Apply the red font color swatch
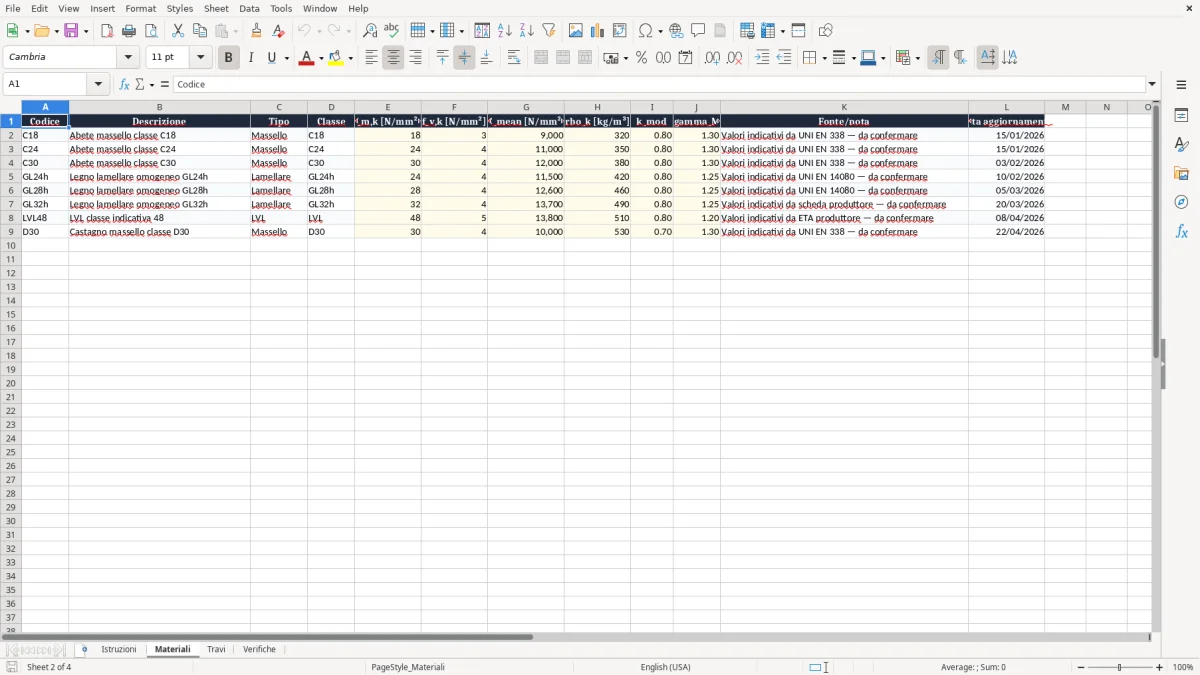The image size is (1200, 675). 306,58
